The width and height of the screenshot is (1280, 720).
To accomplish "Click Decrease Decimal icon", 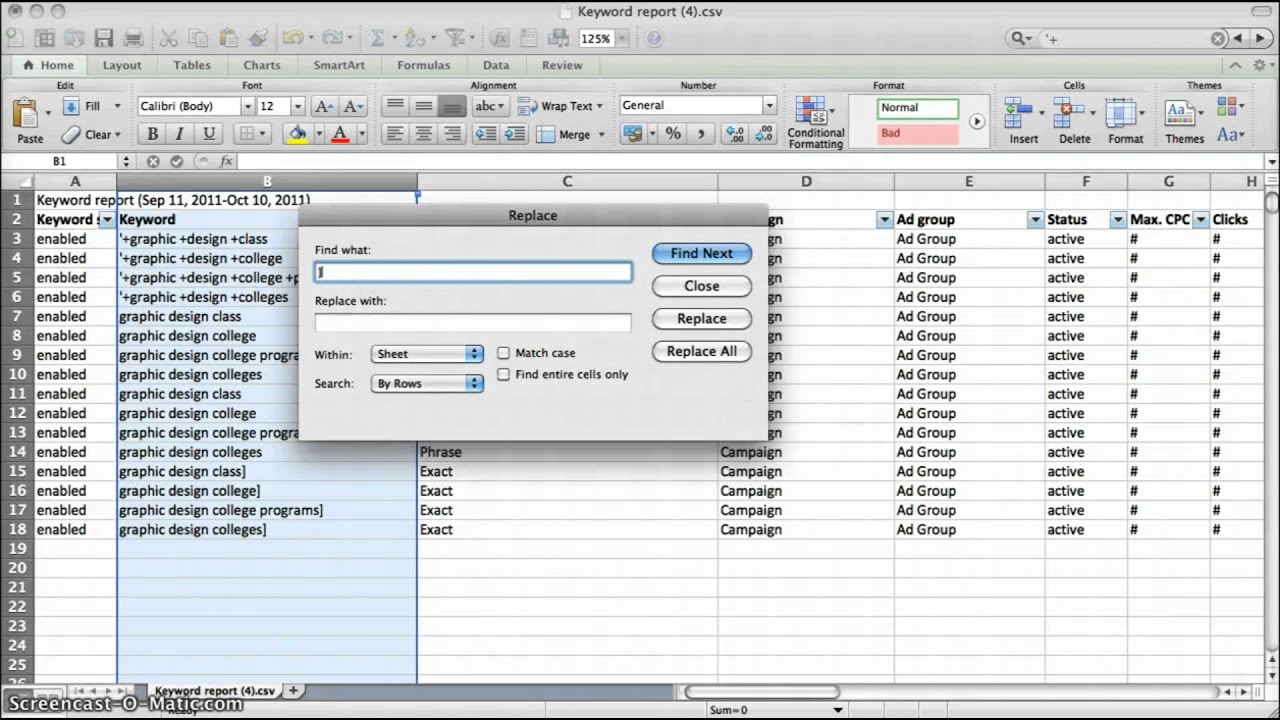I will tap(765, 134).
